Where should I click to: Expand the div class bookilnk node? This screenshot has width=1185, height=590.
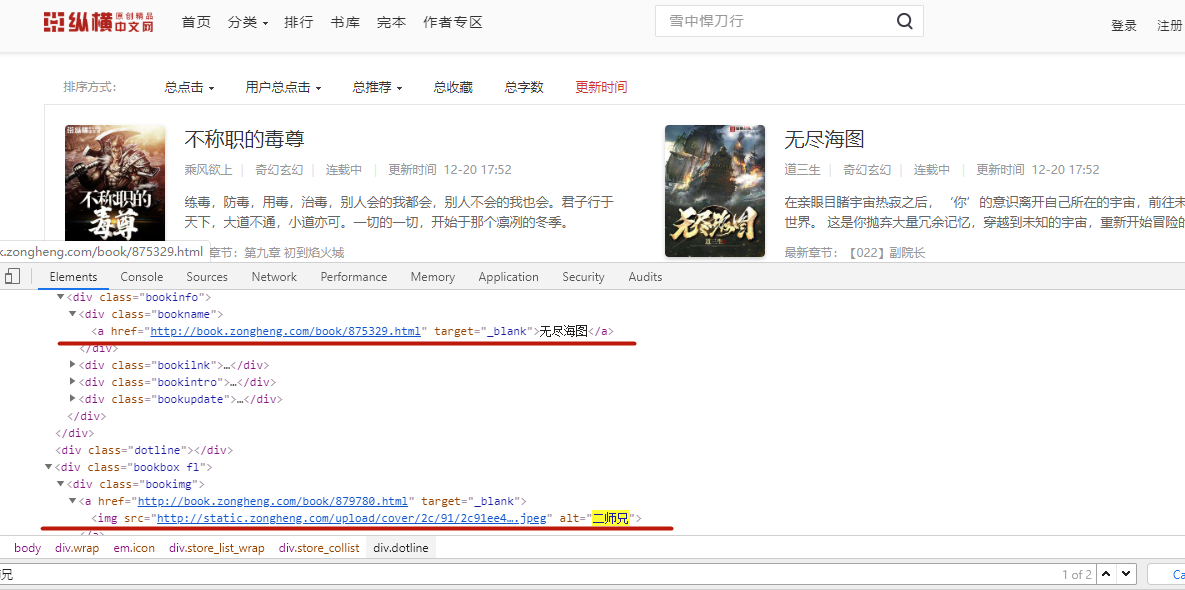pyautogui.click(x=73, y=365)
